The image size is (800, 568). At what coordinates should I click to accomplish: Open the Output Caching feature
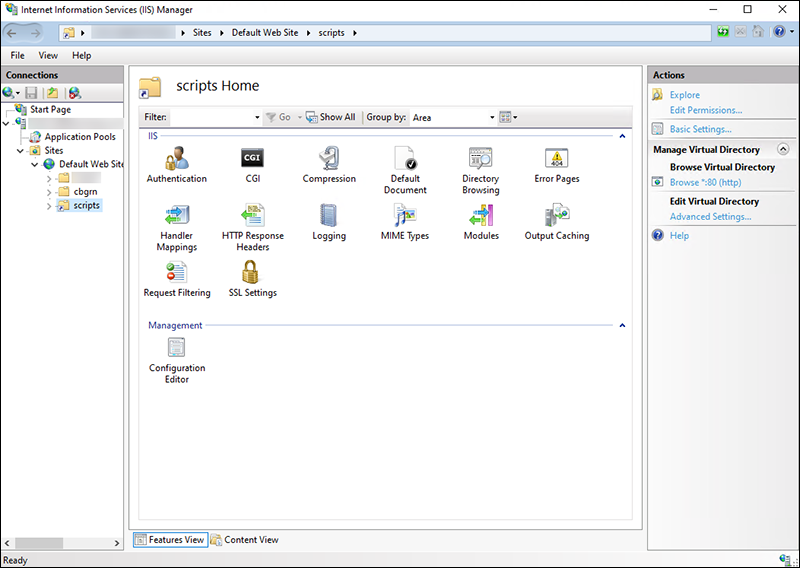[557, 222]
